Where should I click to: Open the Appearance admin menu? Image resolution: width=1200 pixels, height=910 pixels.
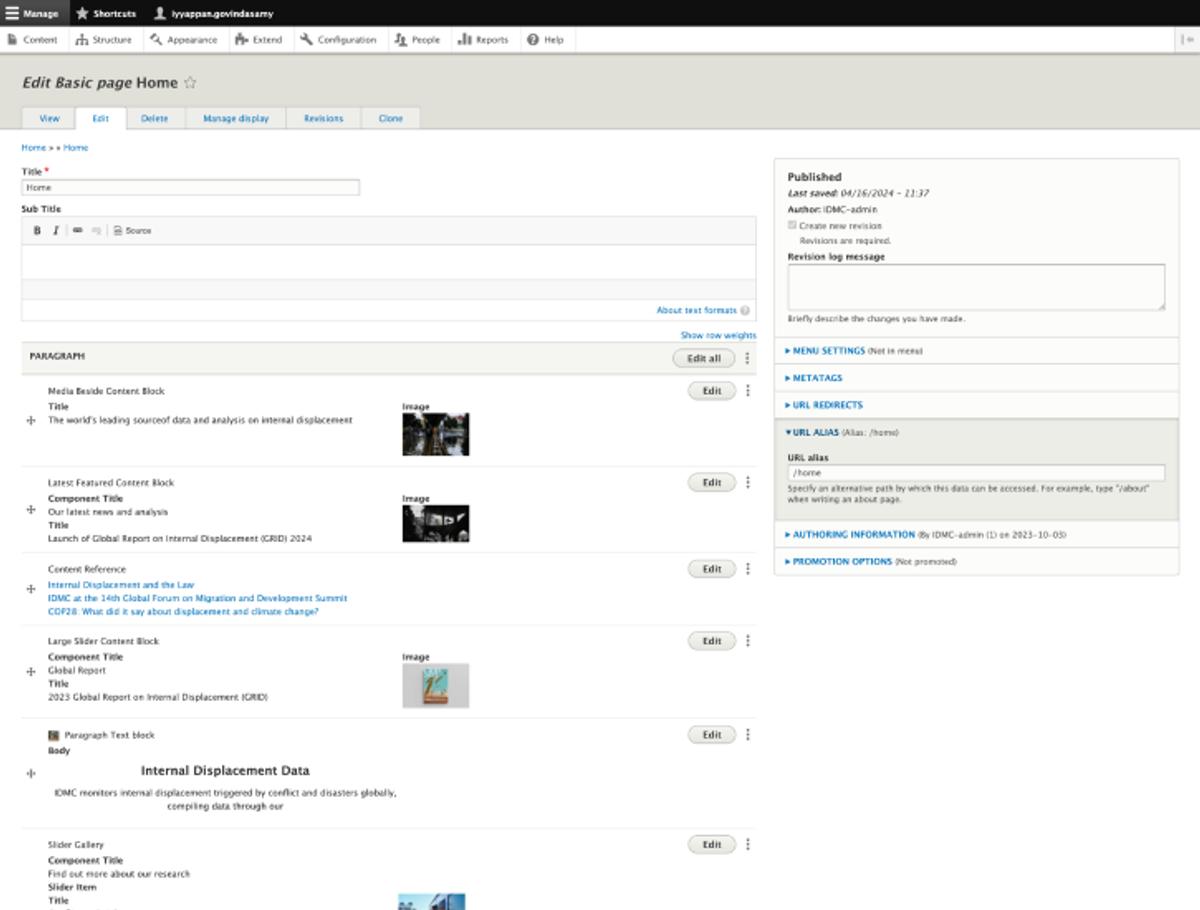pyautogui.click(x=184, y=40)
